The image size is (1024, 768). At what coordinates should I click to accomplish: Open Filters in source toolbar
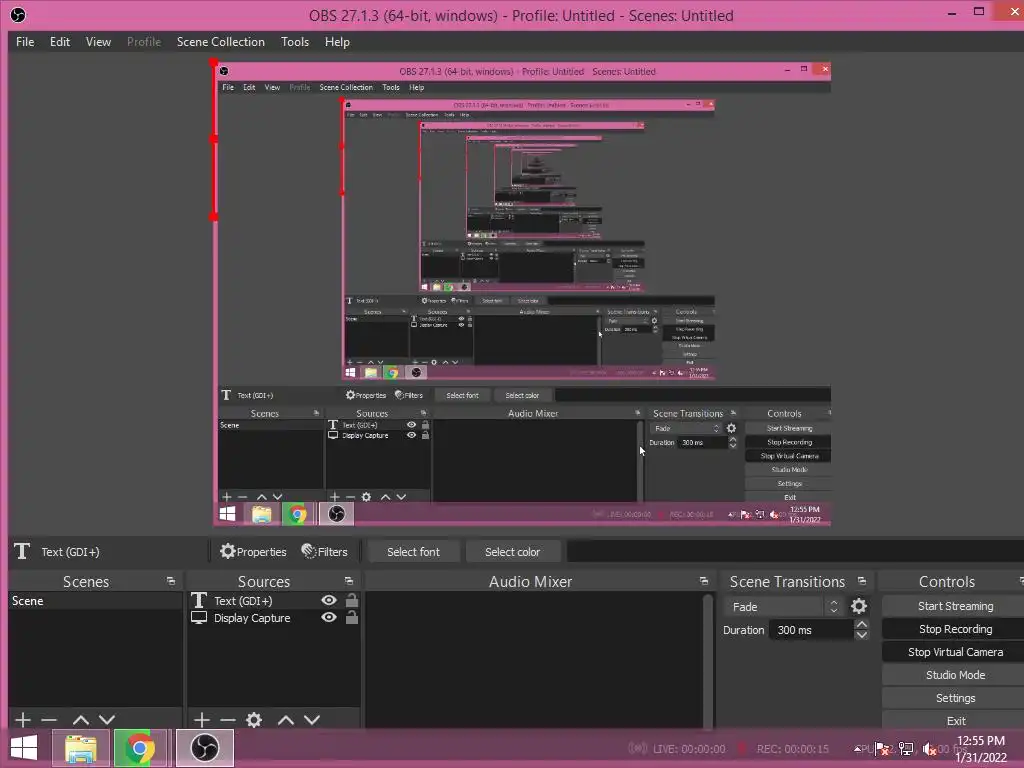coord(325,552)
